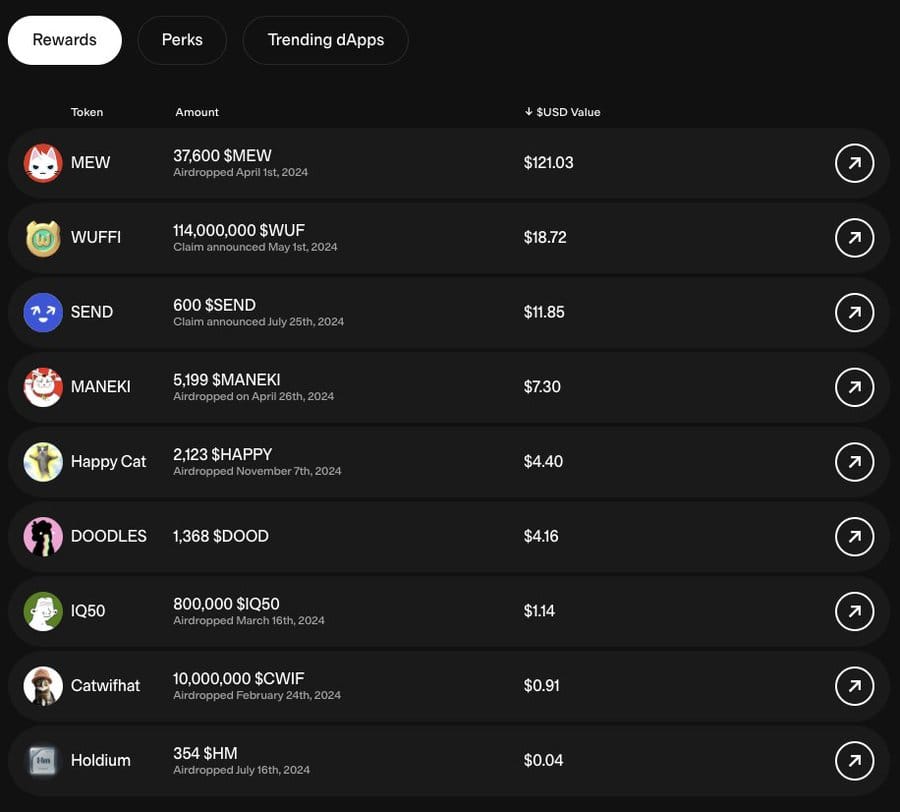Click the 1,368 $DOOD amount

(x=220, y=537)
